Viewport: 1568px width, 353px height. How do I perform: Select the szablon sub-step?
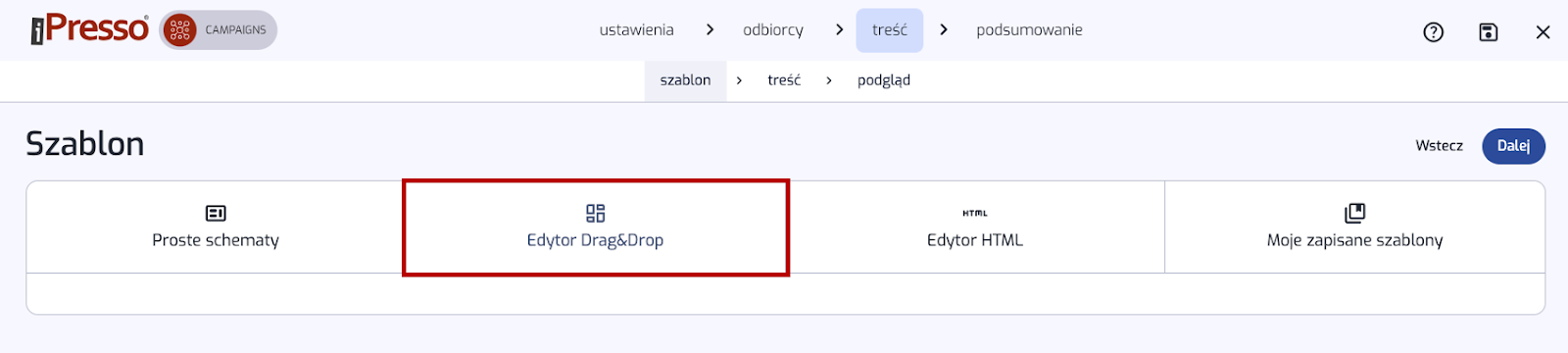pyautogui.click(x=685, y=80)
